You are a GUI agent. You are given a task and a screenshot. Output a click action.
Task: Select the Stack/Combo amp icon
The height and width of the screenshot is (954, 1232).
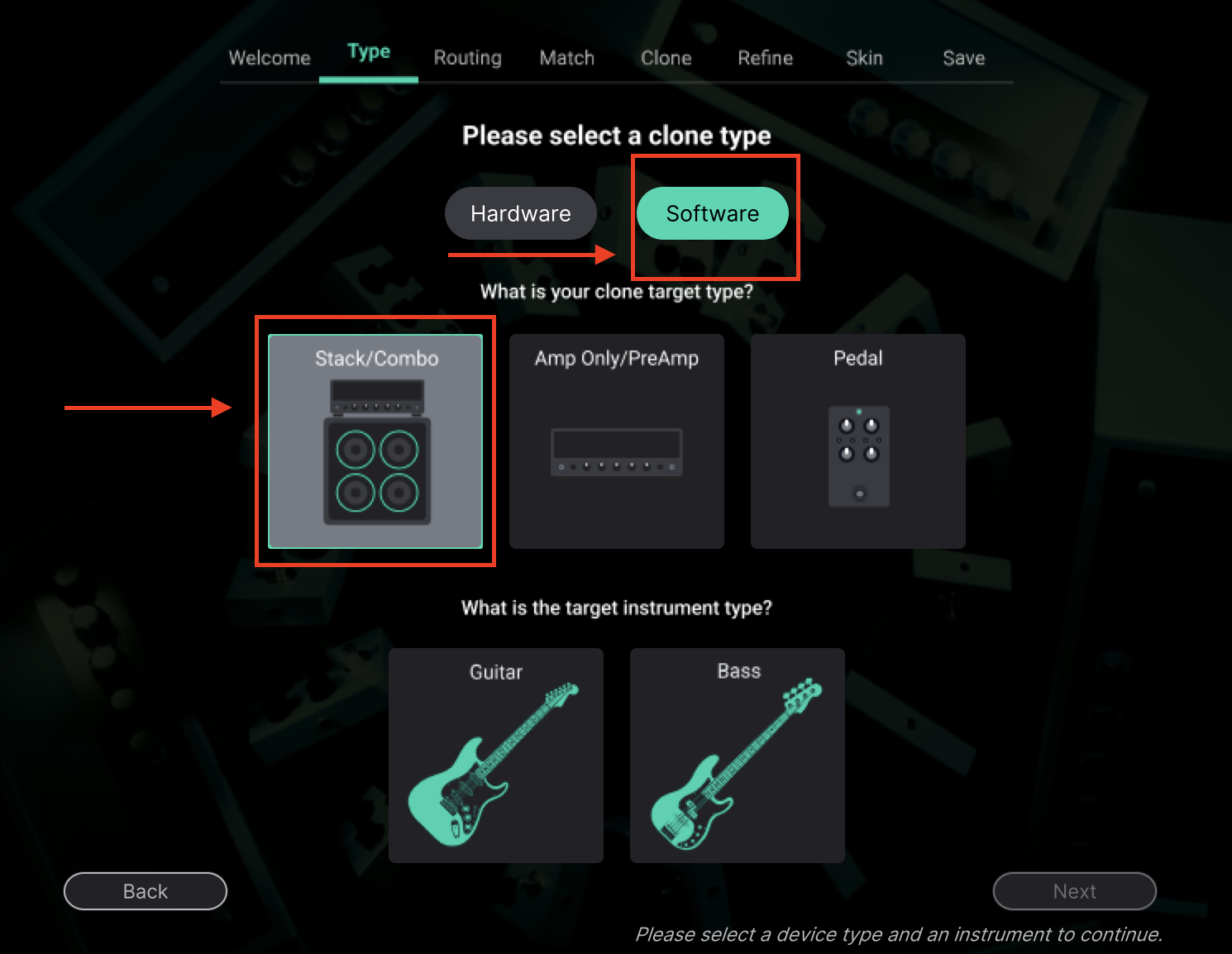pos(377,452)
